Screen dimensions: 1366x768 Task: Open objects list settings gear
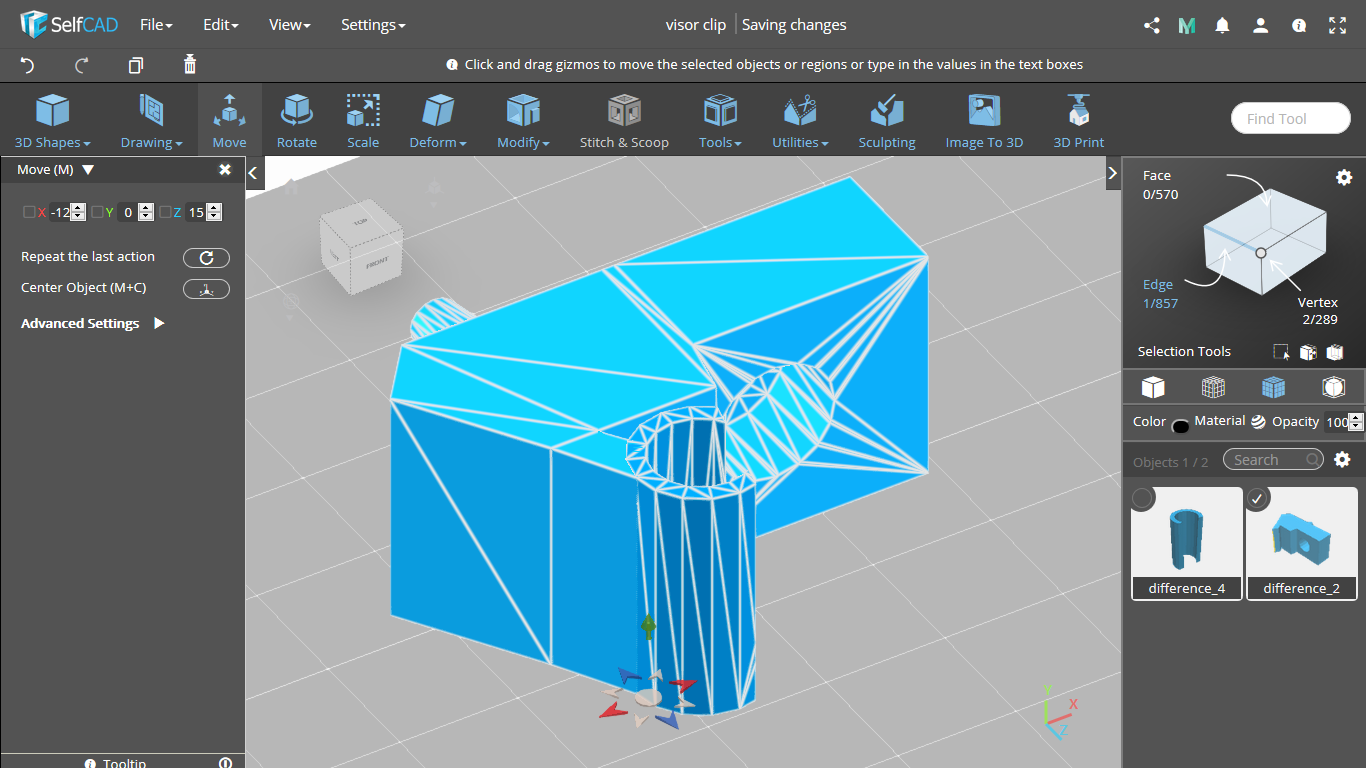pyautogui.click(x=1343, y=460)
